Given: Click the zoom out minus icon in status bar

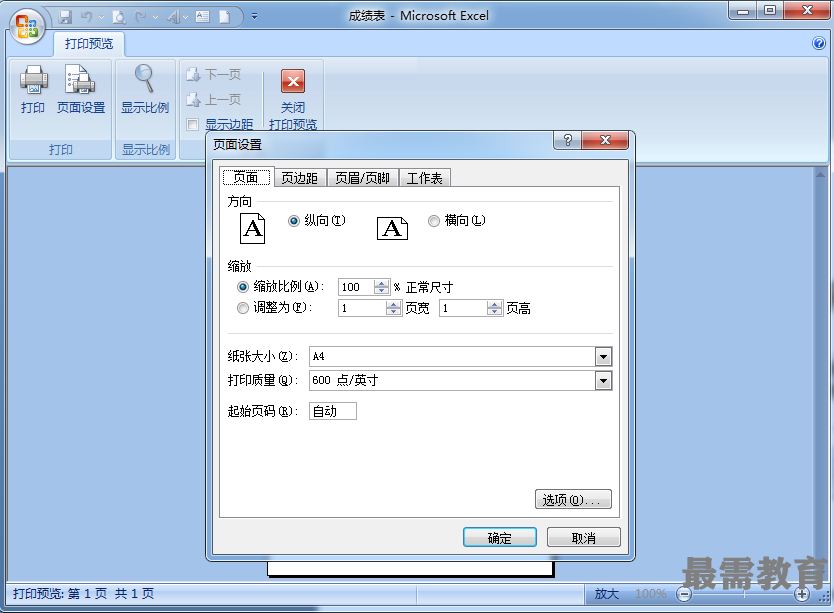Looking at the screenshot, I should tap(684, 594).
